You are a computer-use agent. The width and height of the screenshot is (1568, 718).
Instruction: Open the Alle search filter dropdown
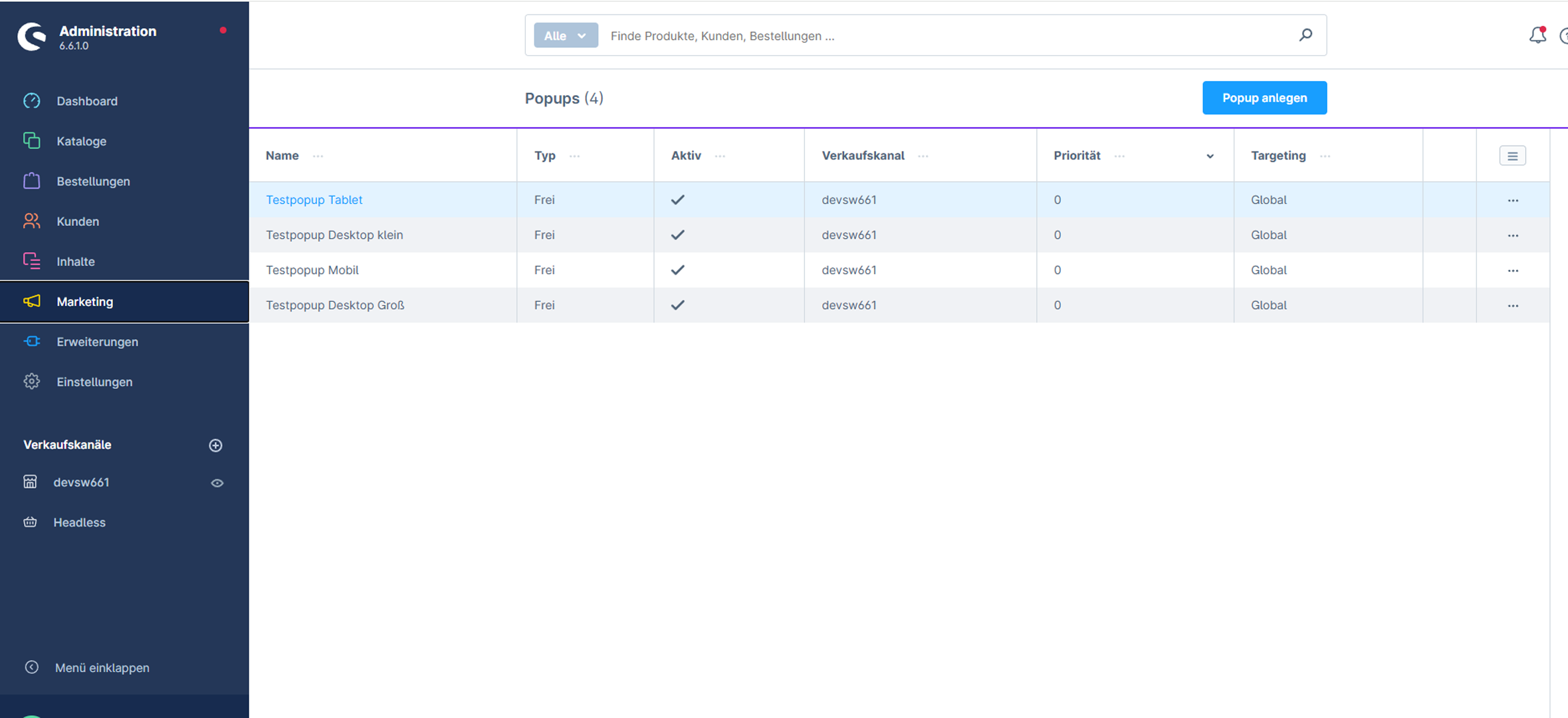pyautogui.click(x=566, y=35)
